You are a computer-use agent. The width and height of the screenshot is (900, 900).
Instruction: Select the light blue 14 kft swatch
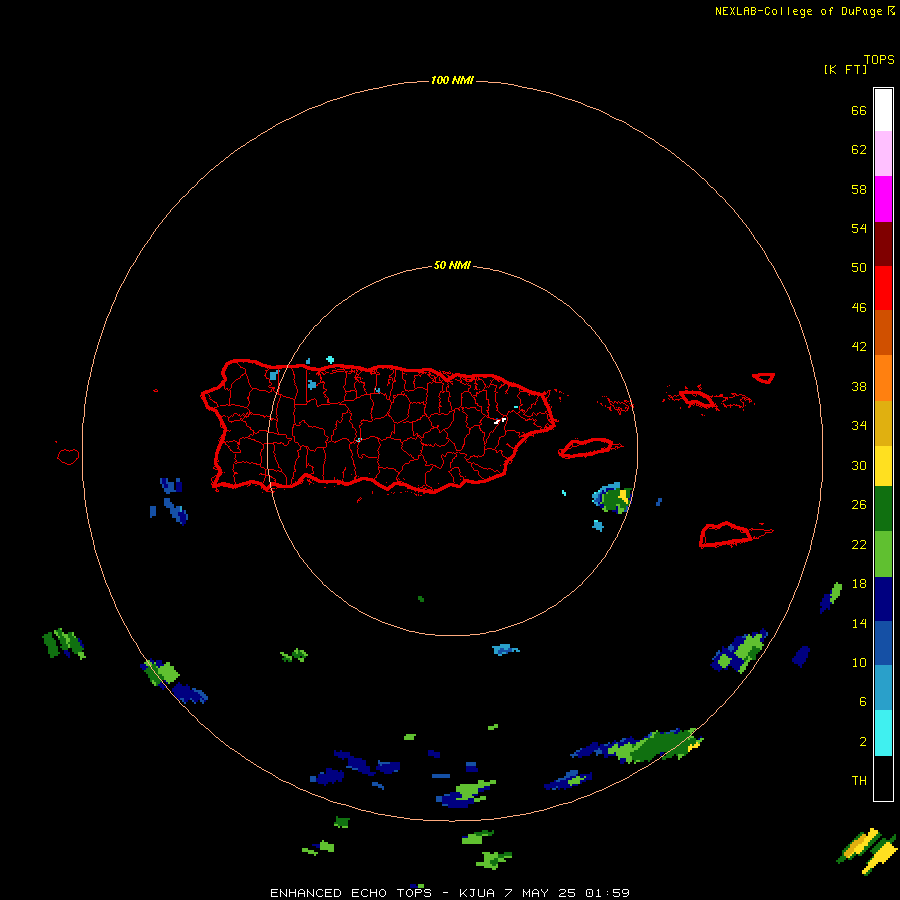coord(883,688)
